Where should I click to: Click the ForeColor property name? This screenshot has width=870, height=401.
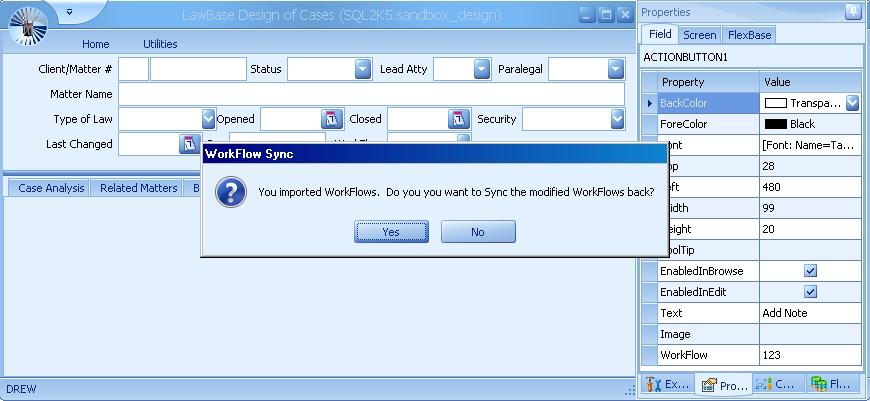click(x=683, y=124)
